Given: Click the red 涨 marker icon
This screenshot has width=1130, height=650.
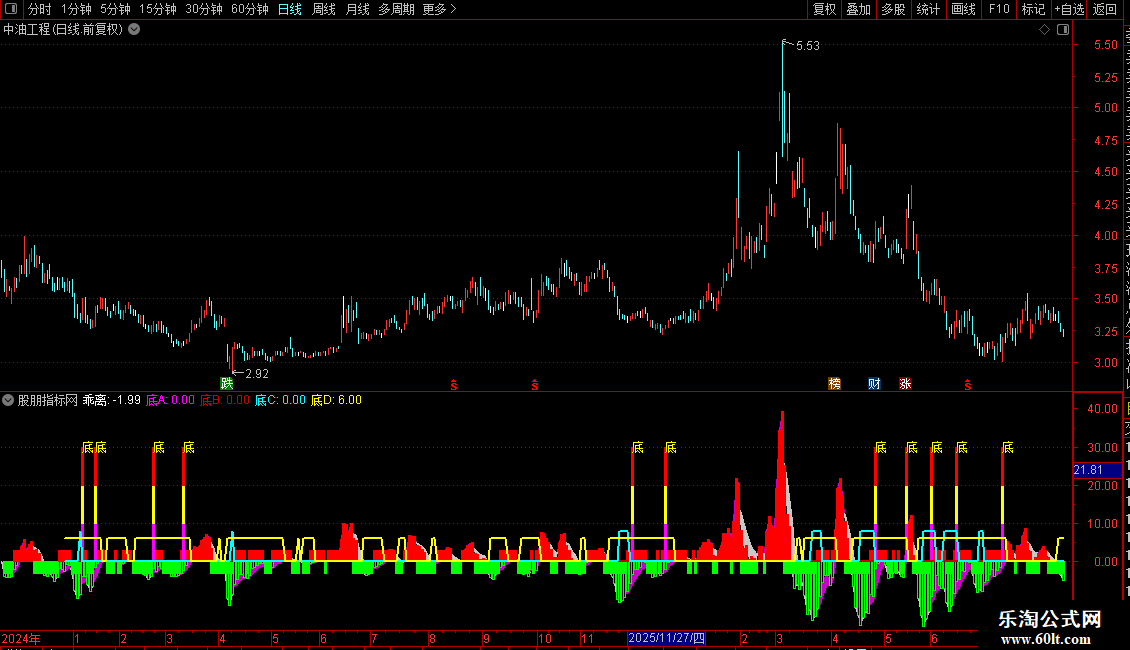Looking at the screenshot, I should click(x=905, y=383).
